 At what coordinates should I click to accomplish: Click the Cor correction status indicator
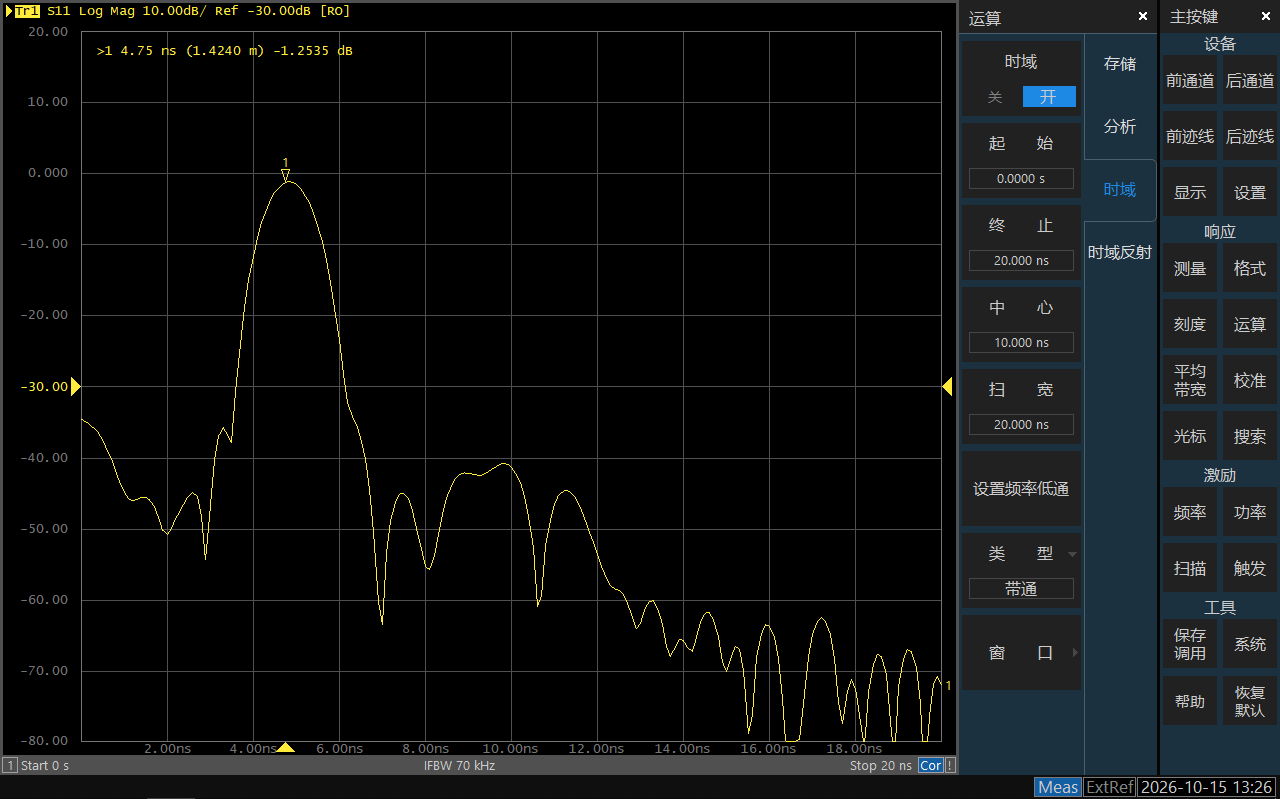(931, 766)
